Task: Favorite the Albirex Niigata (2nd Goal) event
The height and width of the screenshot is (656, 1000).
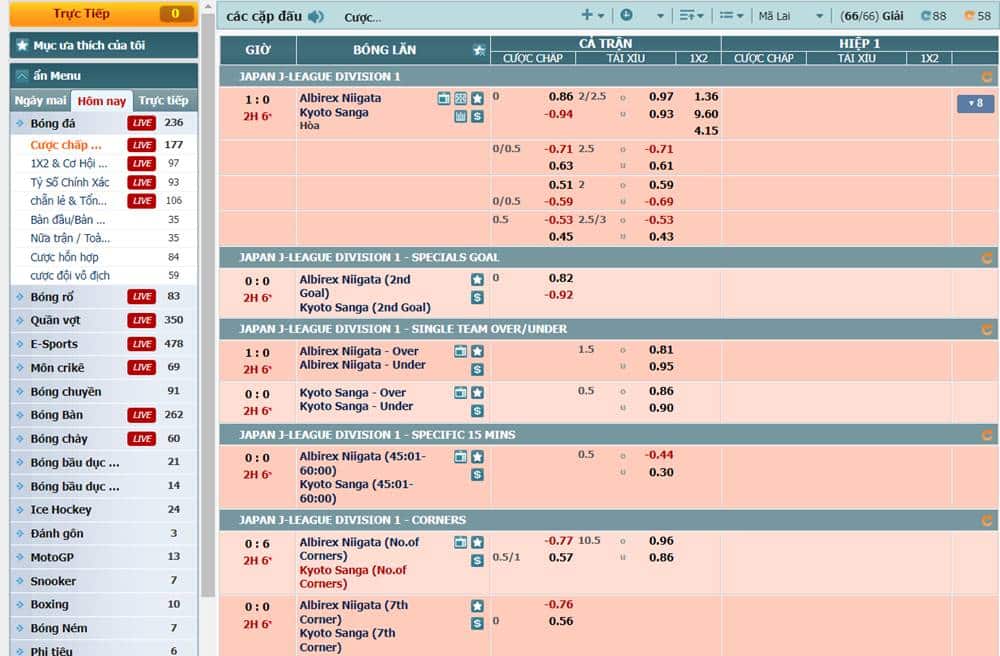Action: pyautogui.click(x=477, y=279)
